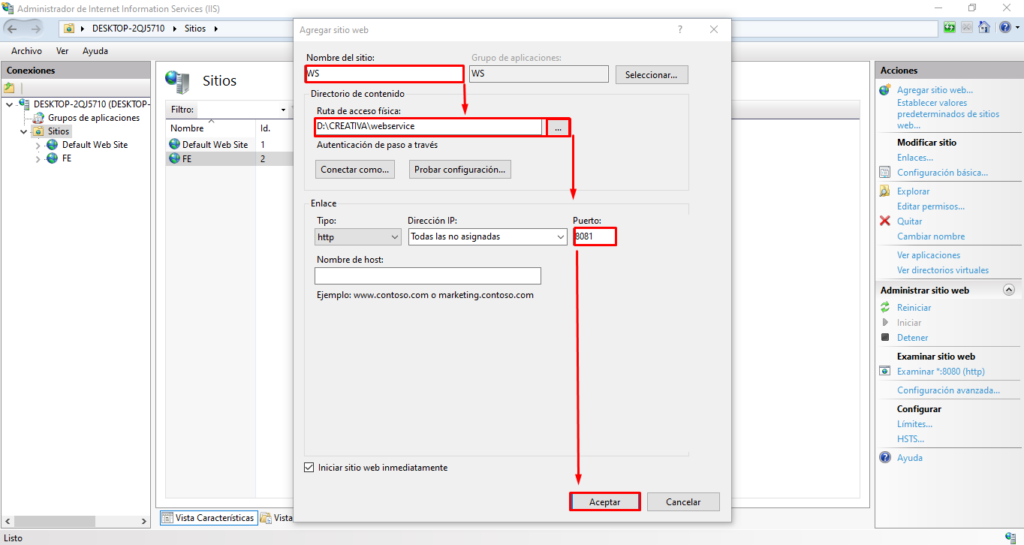Open the Archivo menu
1024x545 pixels.
tap(27, 51)
